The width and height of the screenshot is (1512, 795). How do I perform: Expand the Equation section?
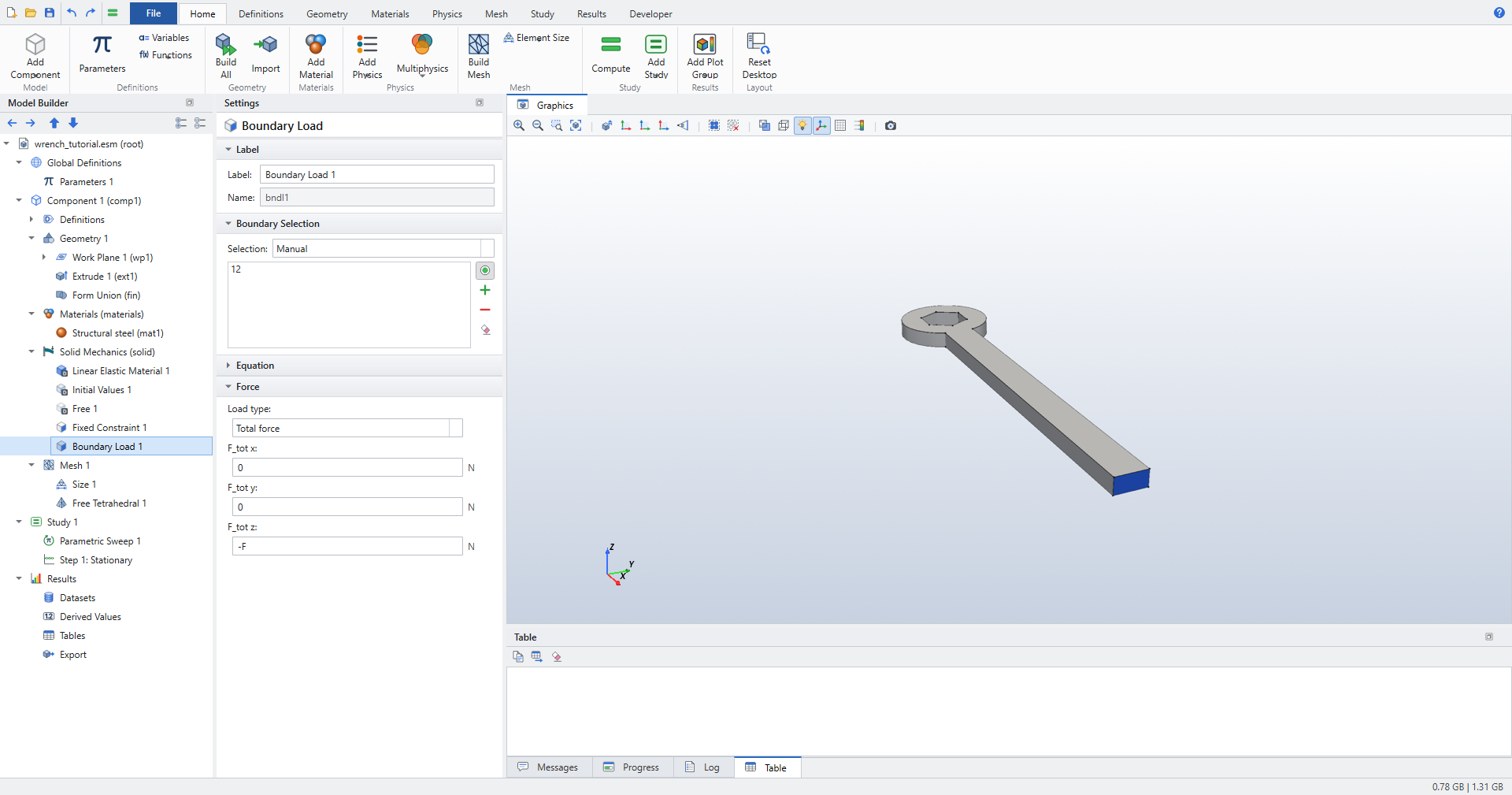pyautogui.click(x=228, y=366)
